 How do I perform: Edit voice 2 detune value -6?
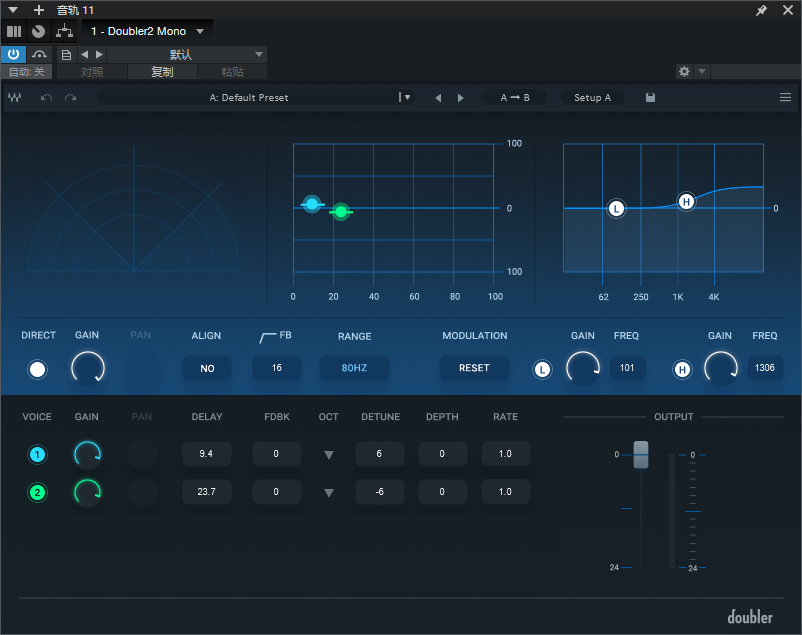[x=380, y=492]
